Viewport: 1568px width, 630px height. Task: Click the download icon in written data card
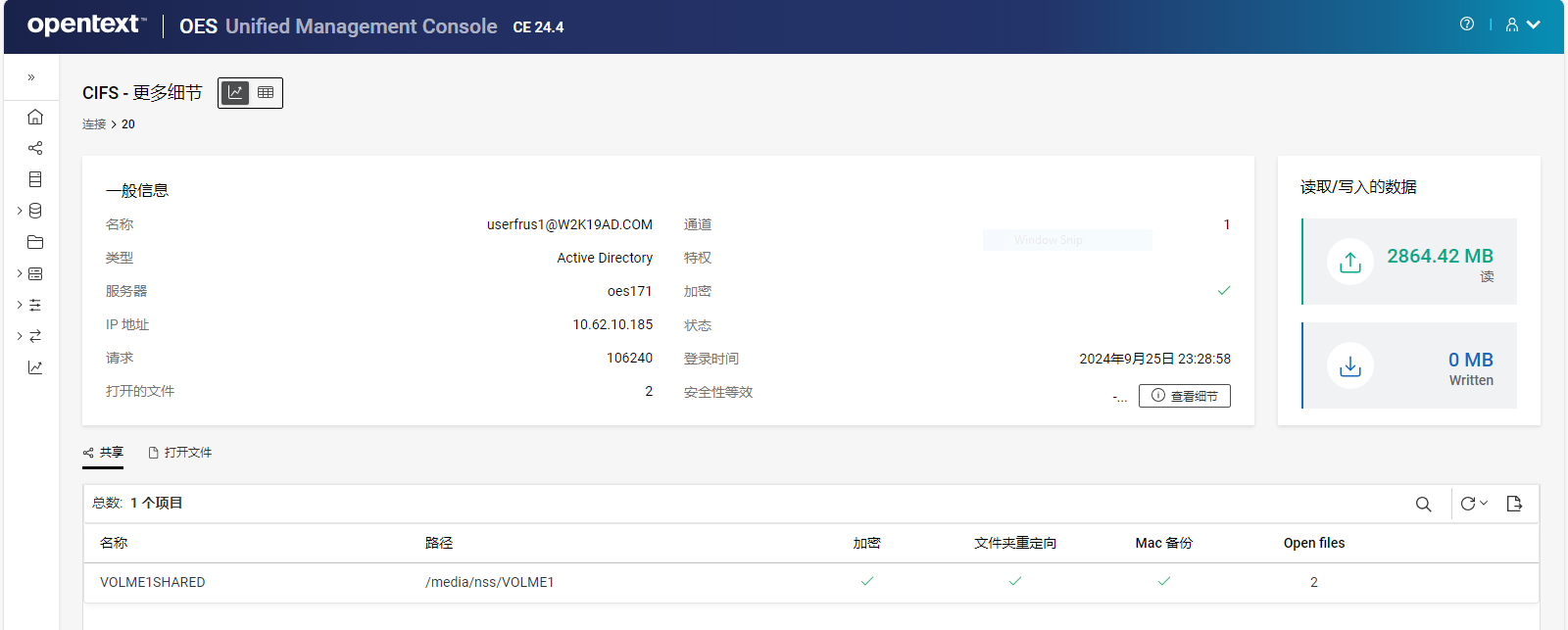(x=1350, y=365)
